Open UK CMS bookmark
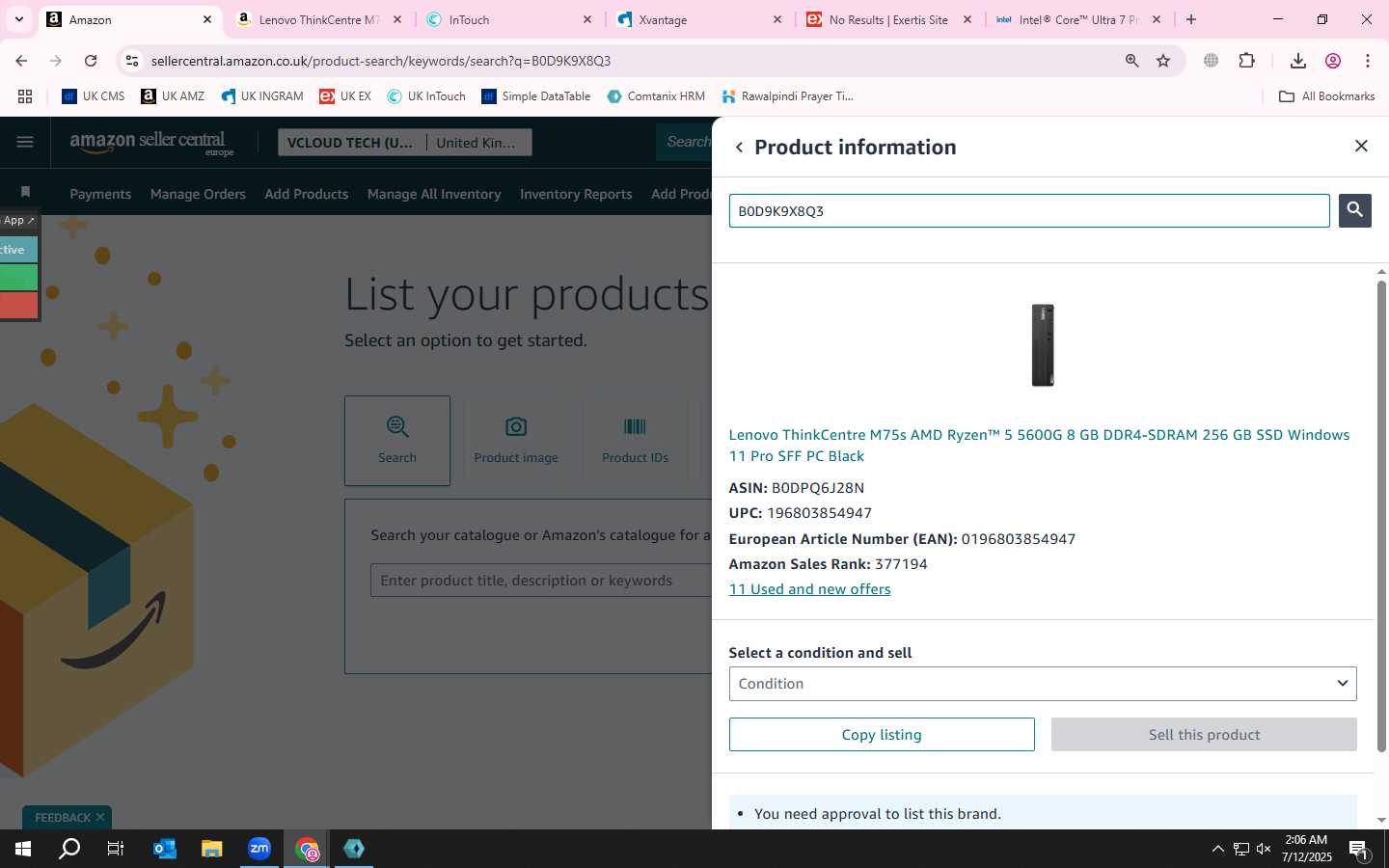This screenshot has width=1389, height=868. point(94,96)
